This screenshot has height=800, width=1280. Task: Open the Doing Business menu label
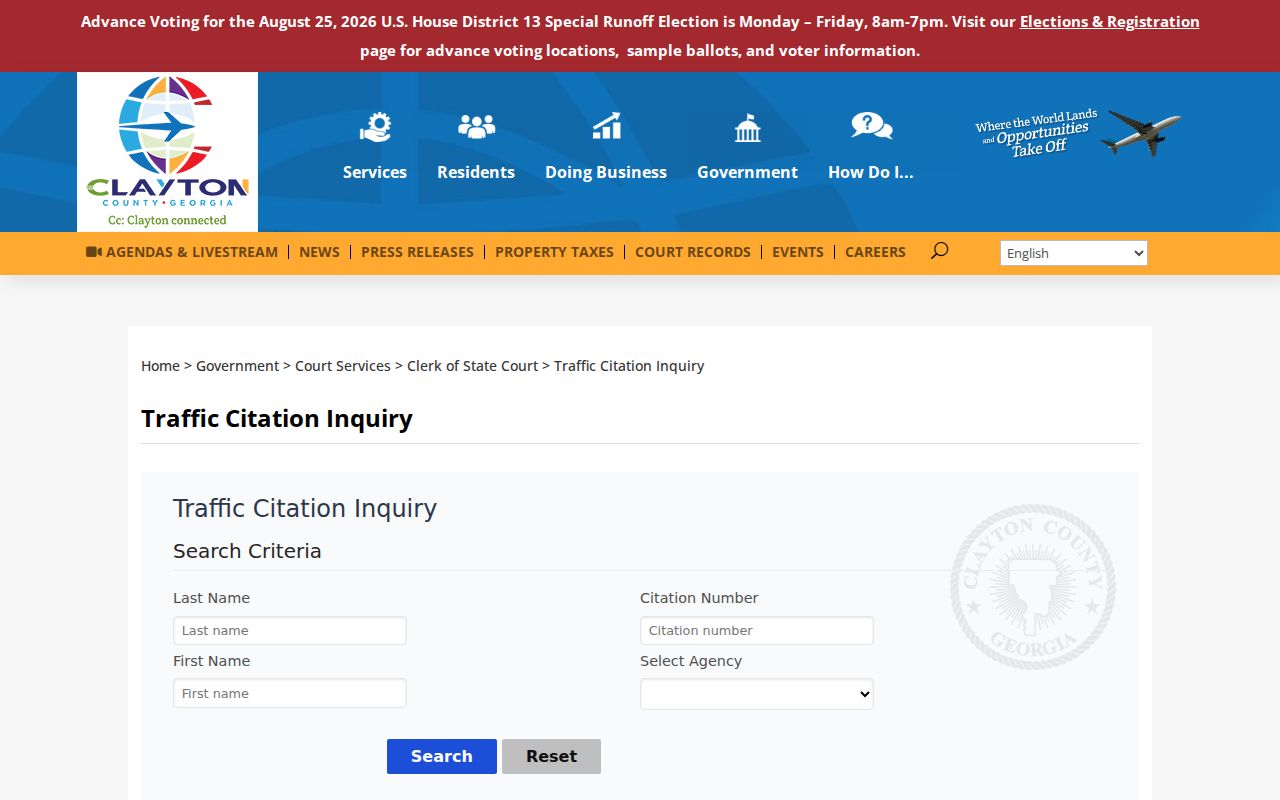pos(606,172)
